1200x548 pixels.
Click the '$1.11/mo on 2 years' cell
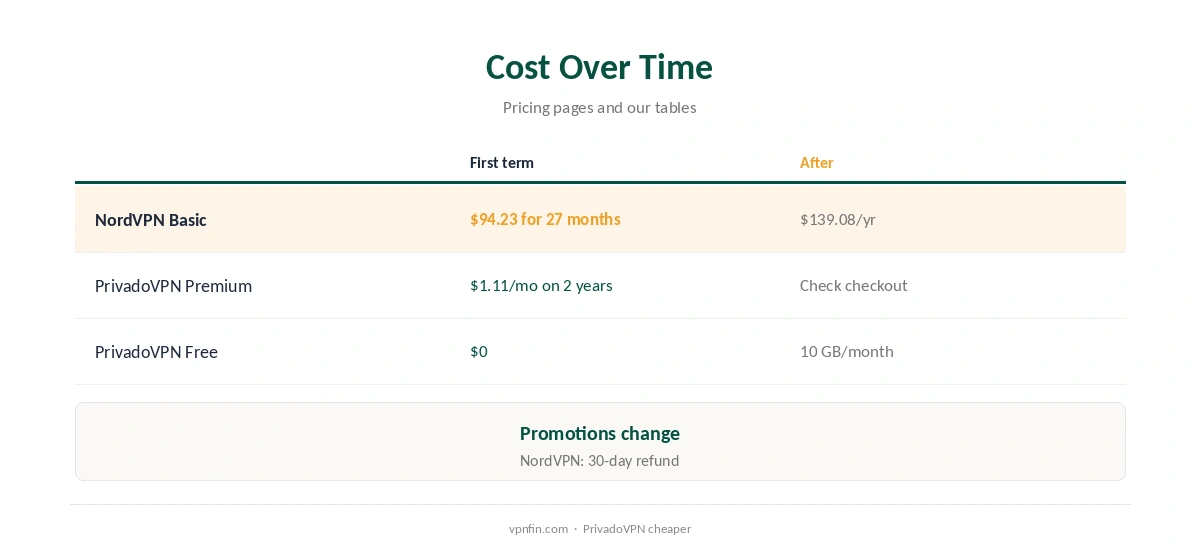541,286
